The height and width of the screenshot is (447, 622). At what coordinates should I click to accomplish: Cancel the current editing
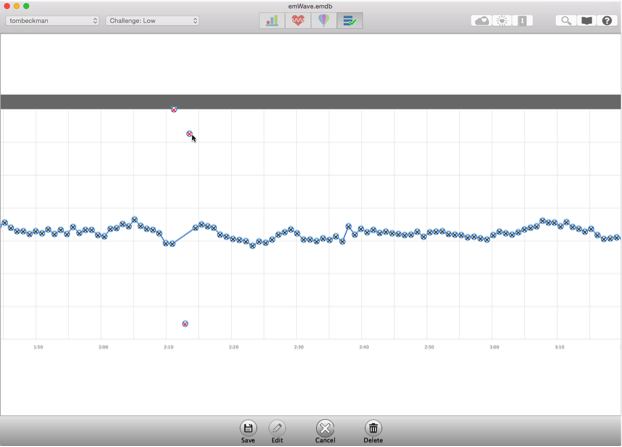[325, 431]
